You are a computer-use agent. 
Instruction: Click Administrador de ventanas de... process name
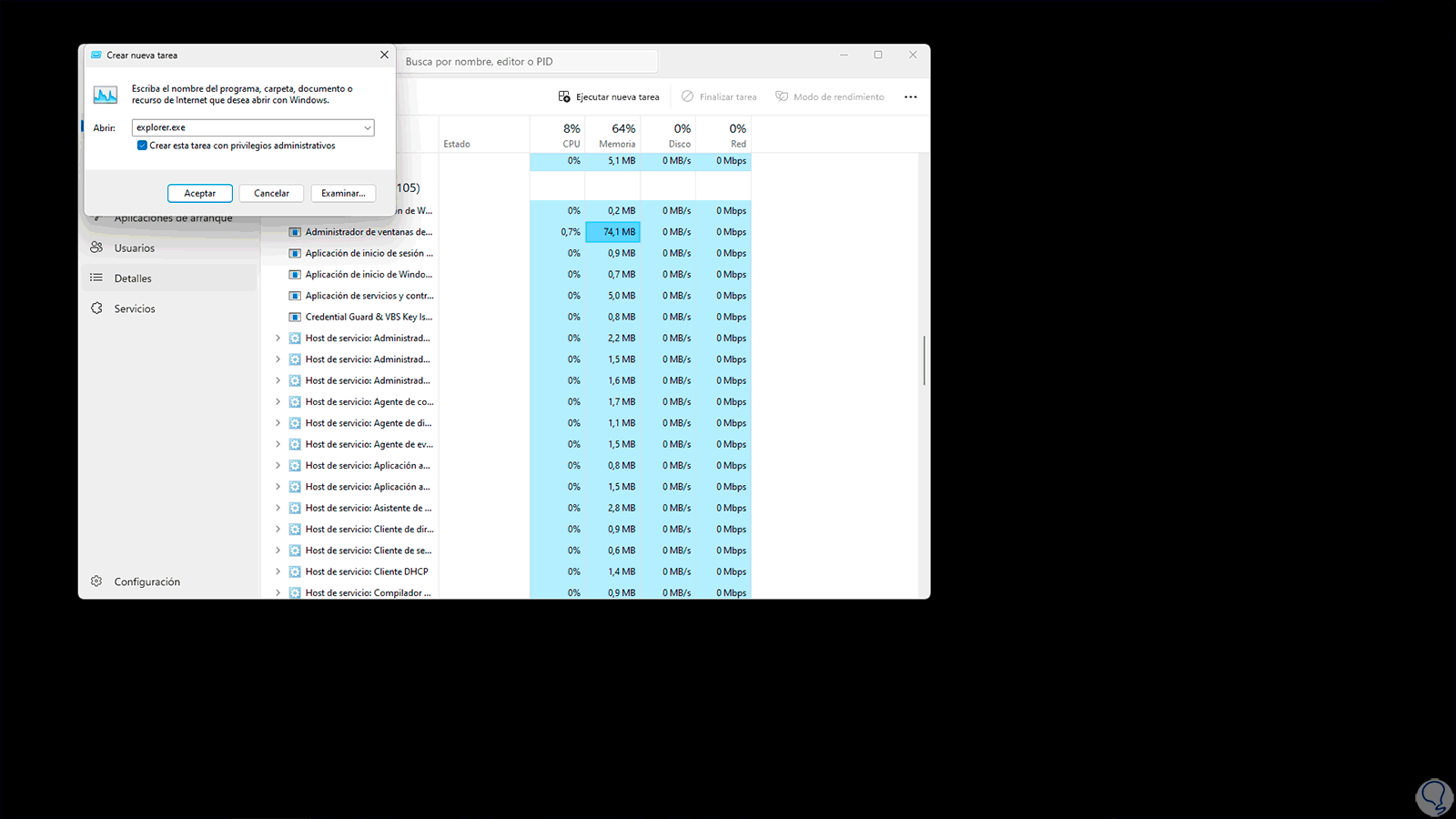pos(369,232)
